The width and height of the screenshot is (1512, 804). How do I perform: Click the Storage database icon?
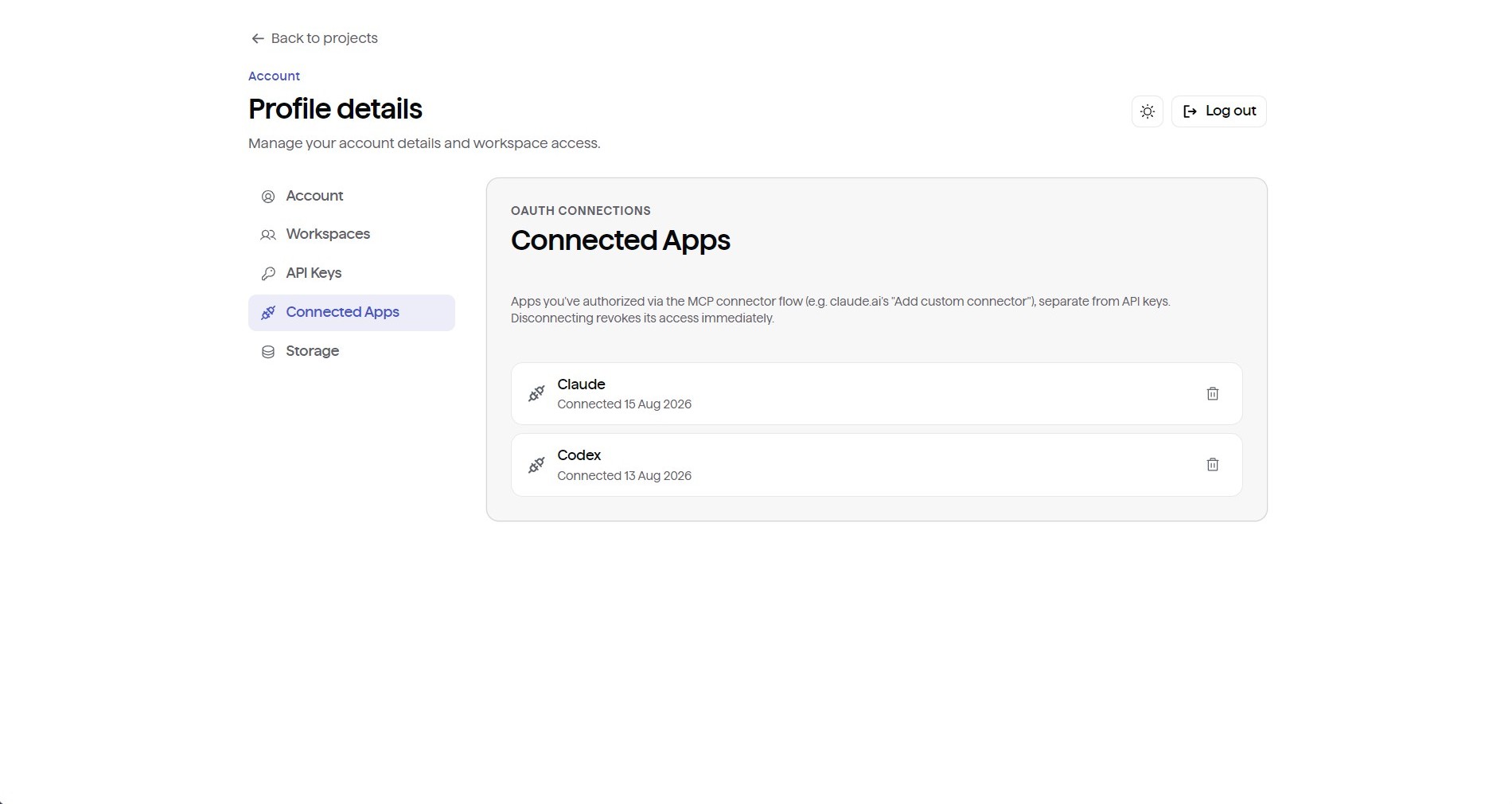[x=268, y=352]
